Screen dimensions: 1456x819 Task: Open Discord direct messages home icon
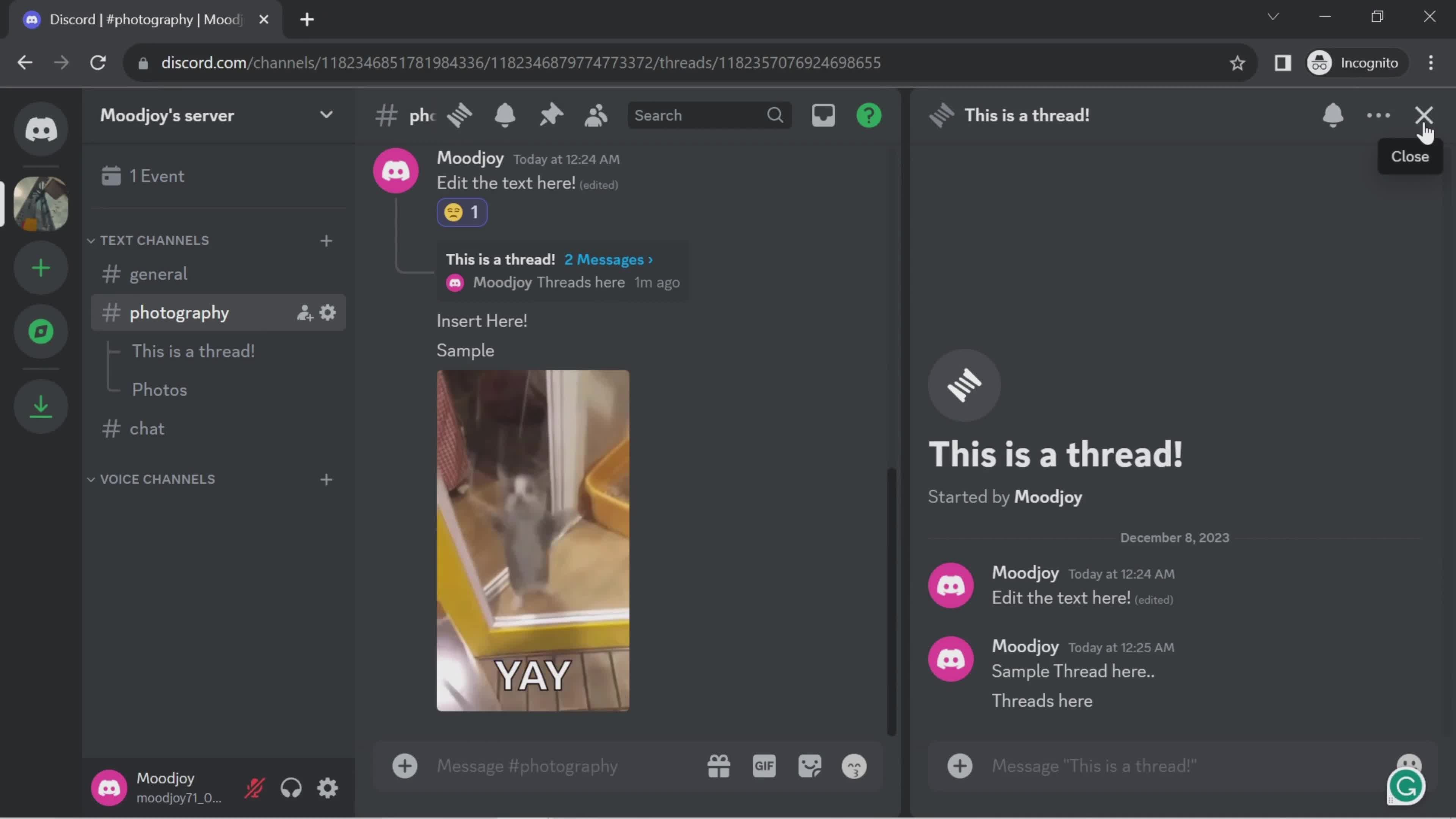(x=41, y=129)
